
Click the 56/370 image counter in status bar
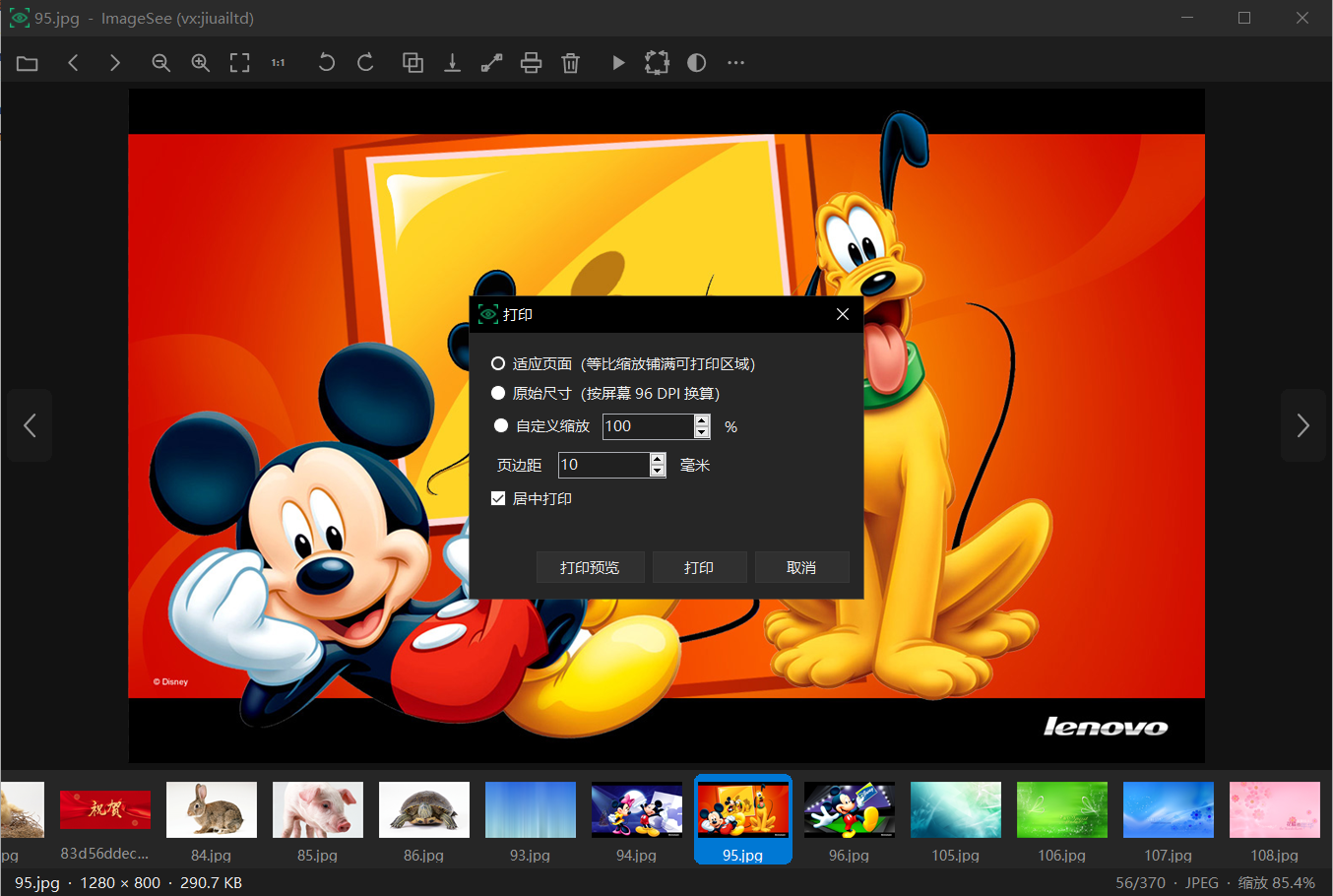[1140, 883]
